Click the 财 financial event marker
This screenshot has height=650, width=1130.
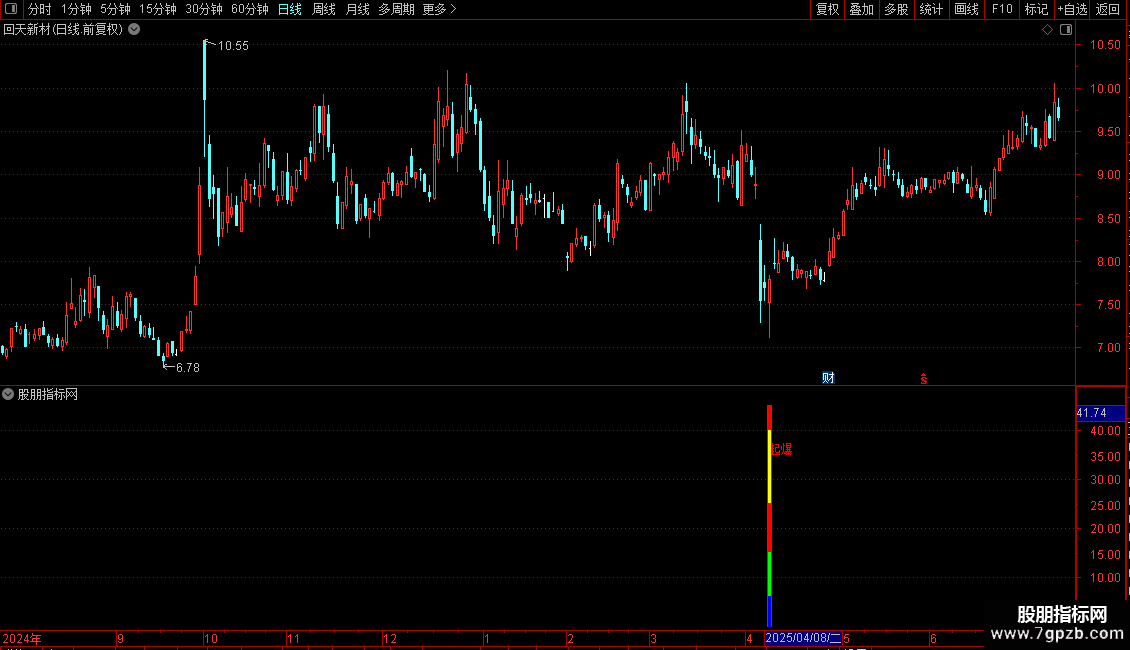click(x=828, y=378)
